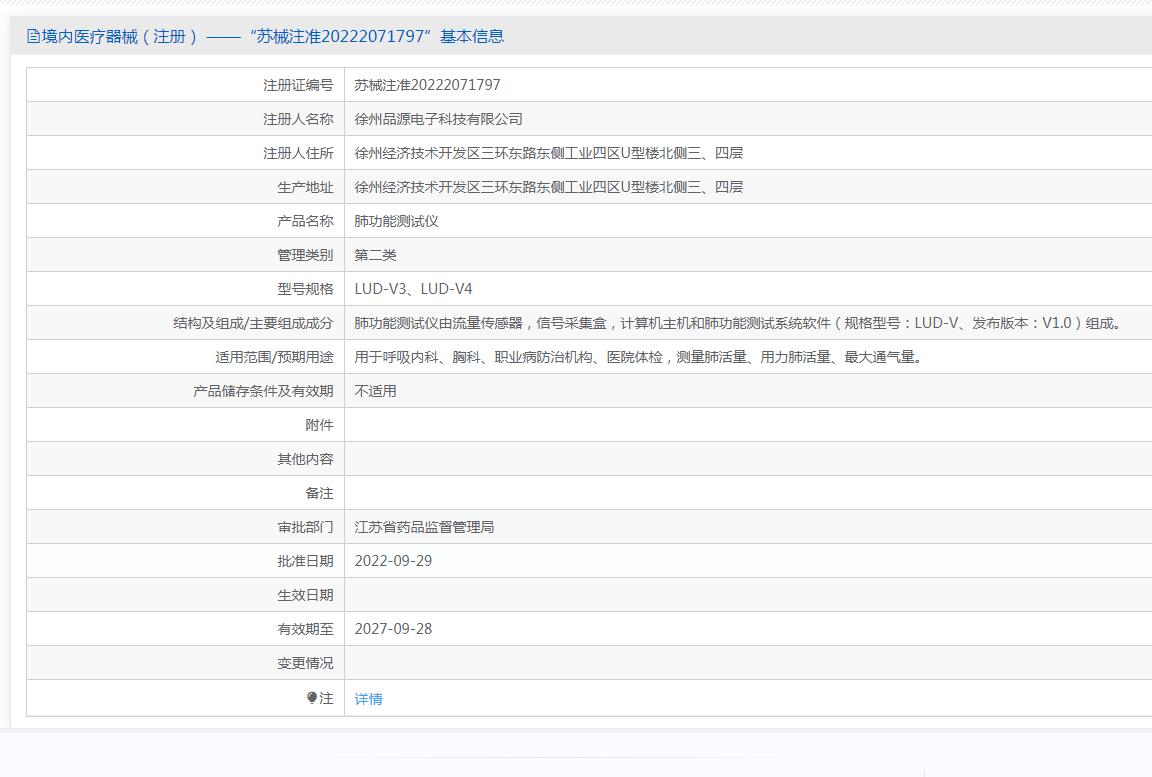Click the expiry date 2027-09-28

[x=393, y=629]
